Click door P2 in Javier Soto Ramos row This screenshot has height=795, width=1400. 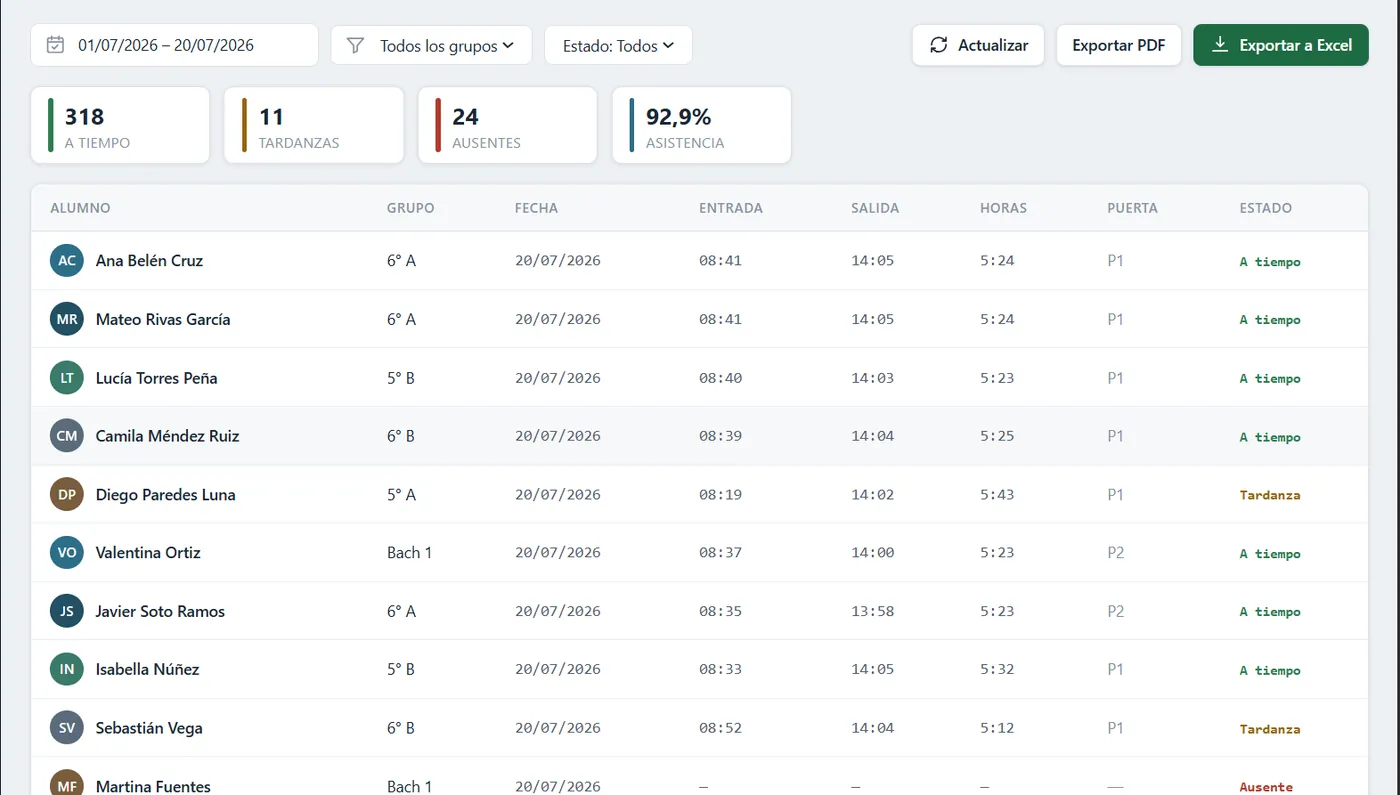(x=1116, y=611)
